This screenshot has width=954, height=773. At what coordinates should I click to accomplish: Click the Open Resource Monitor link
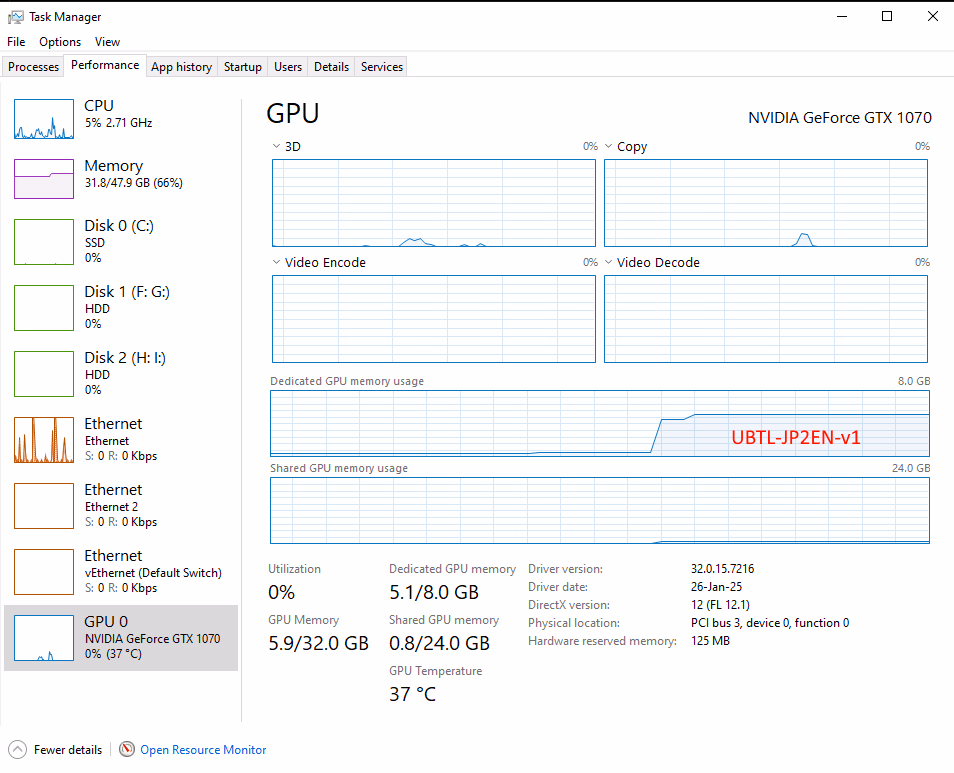203,750
